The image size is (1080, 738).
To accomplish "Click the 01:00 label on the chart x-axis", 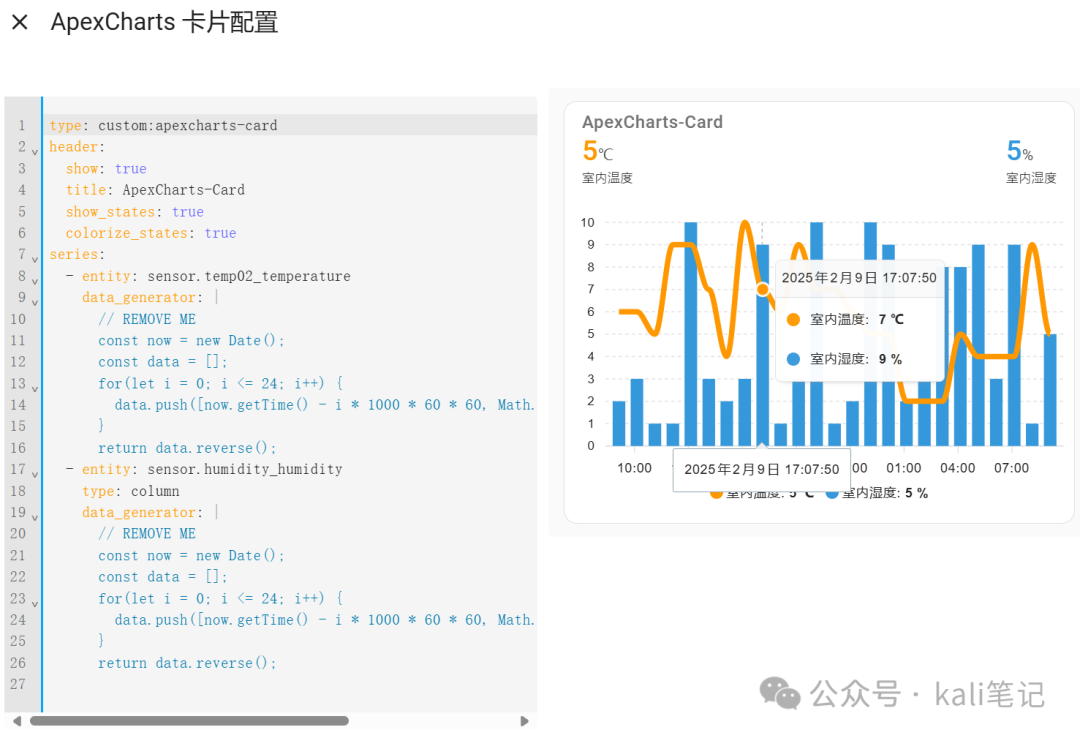I will (904, 469).
